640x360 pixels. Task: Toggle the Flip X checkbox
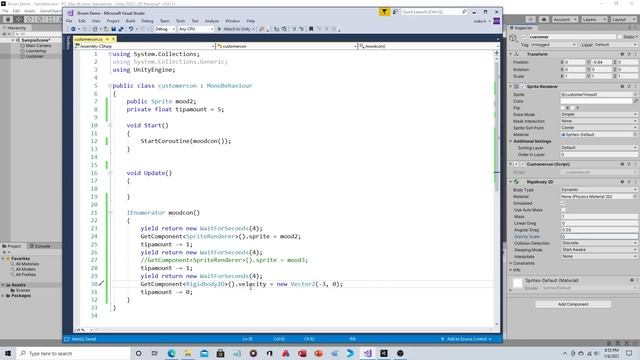[563, 108]
